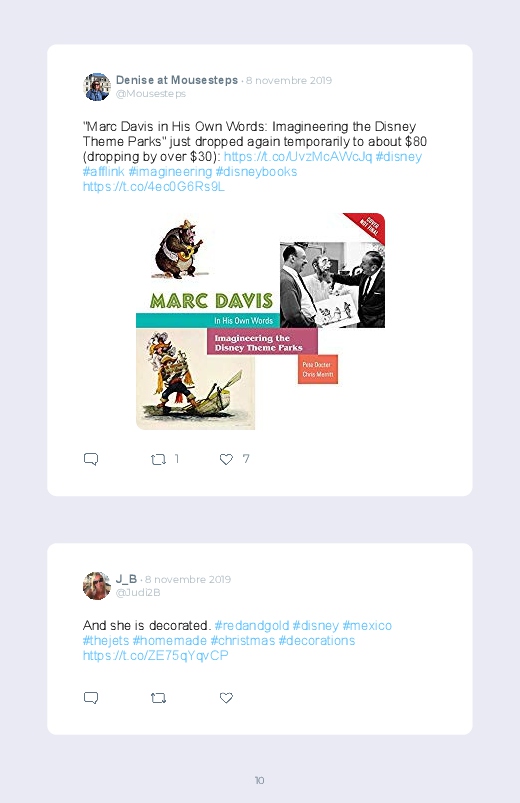Viewport: 520px width, 803px height.
Task: Select the #mexico hashtag
Action: [x=367, y=626]
